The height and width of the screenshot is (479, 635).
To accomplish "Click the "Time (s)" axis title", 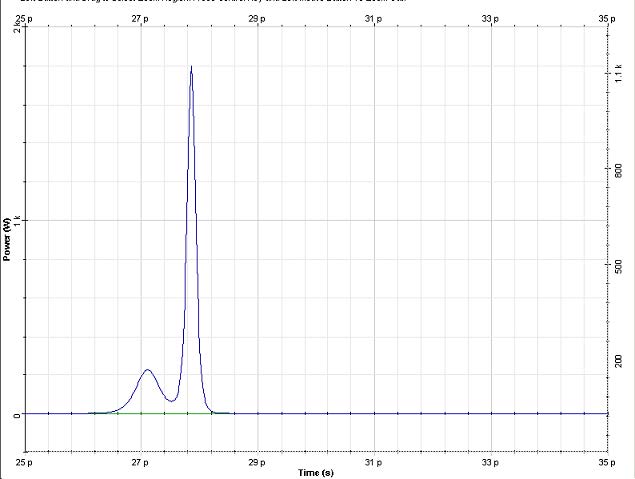I will click(x=316, y=473).
